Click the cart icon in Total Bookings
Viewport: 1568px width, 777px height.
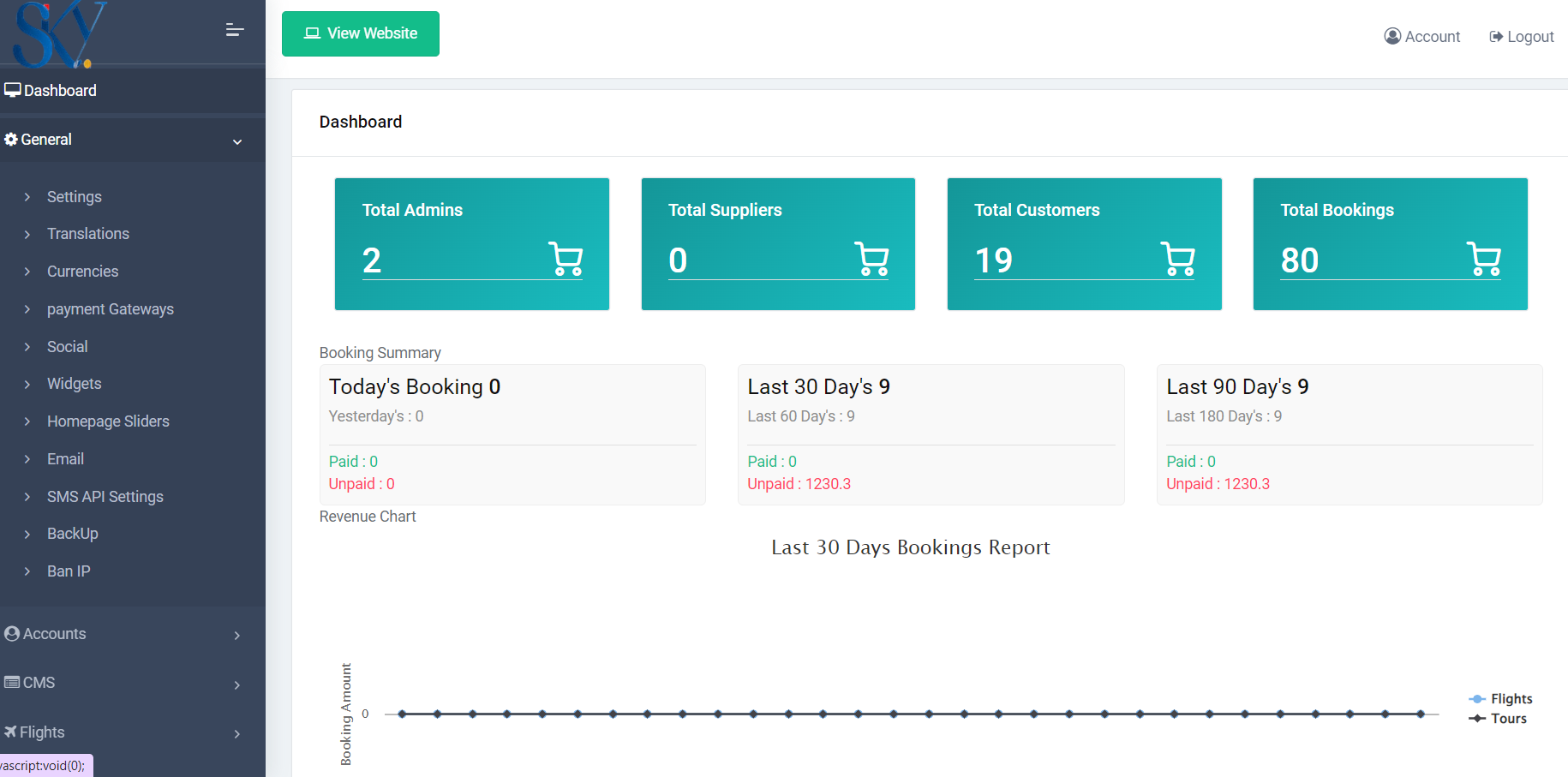[1483, 259]
